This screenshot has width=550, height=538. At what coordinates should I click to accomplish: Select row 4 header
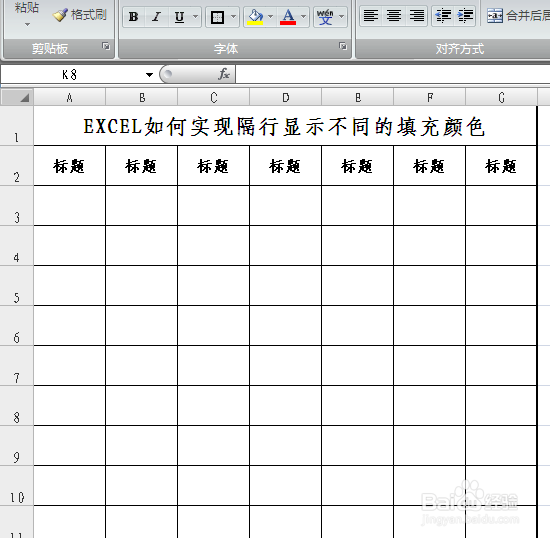click(16, 246)
